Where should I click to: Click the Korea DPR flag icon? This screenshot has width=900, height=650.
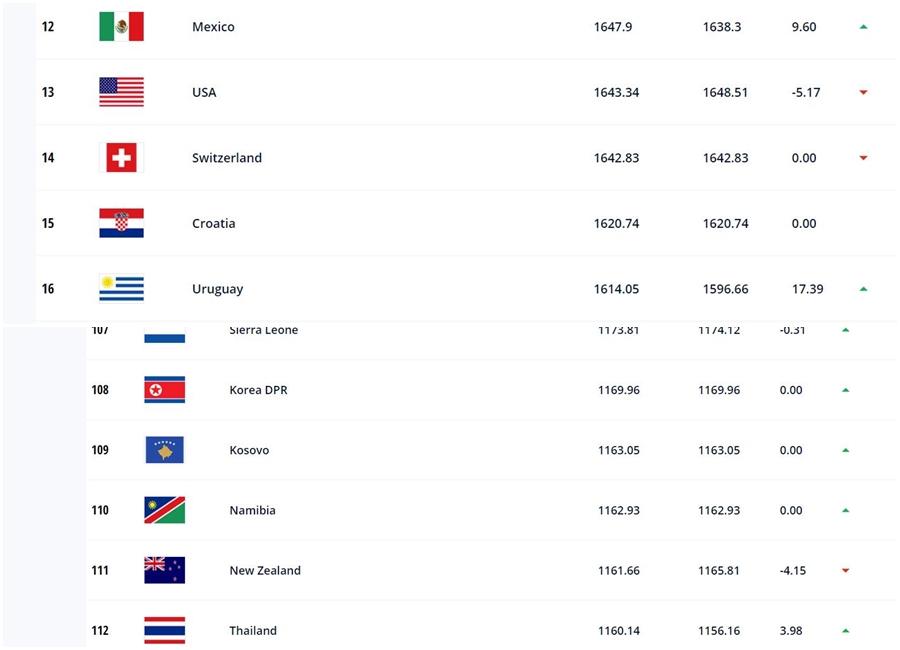tap(165, 390)
